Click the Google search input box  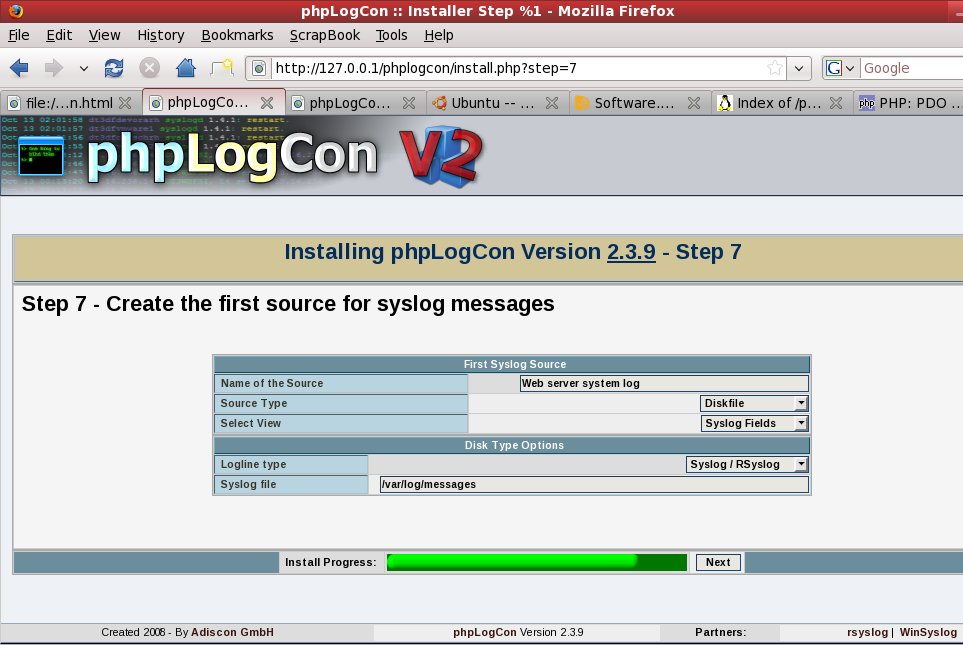[x=912, y=68]
